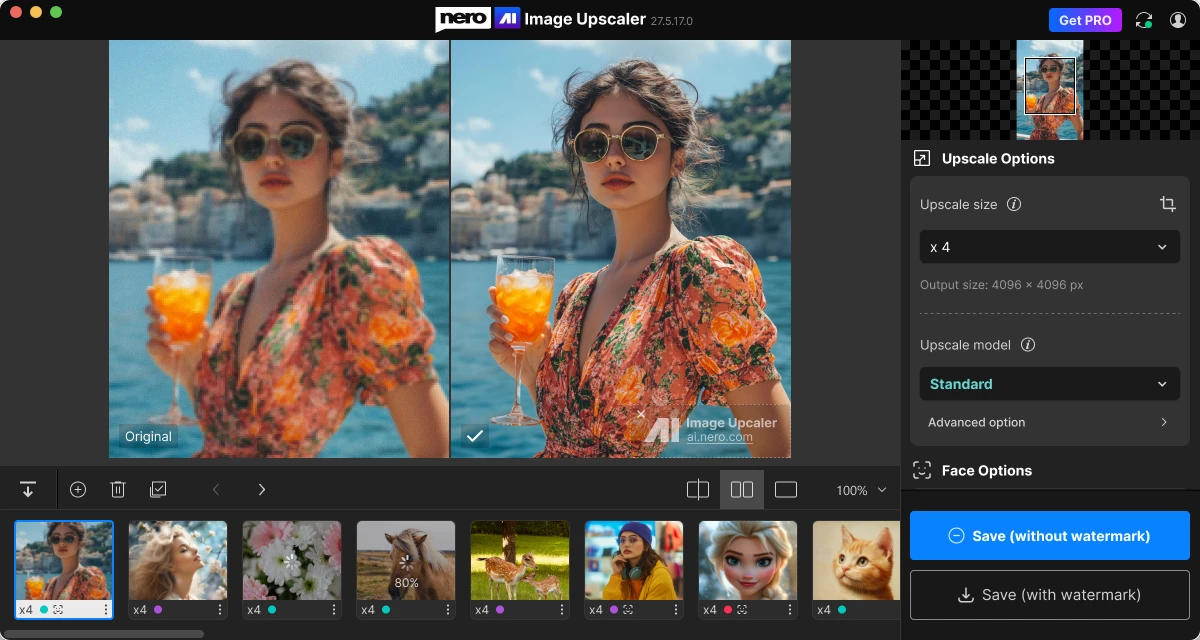This screenshot has width=1200, height=640.
Task: Select the horse thumbnail processing at 80%
Action: click(x=406, y=560)
